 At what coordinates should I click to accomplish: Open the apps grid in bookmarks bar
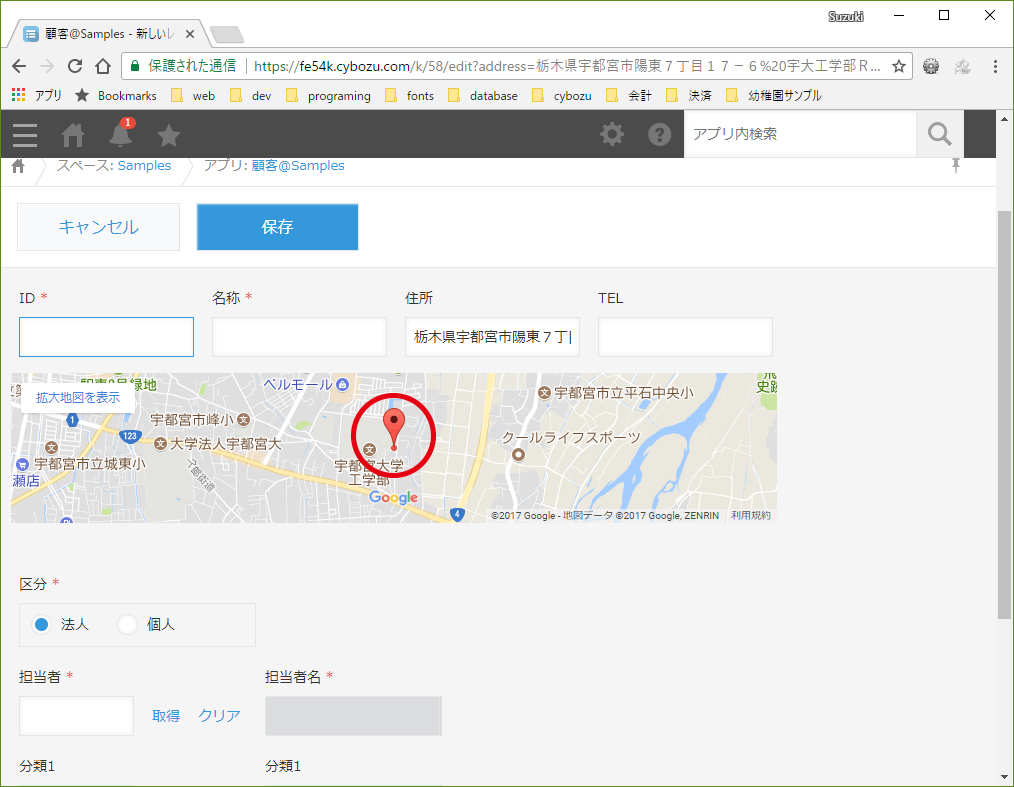[x=19, y=95]
